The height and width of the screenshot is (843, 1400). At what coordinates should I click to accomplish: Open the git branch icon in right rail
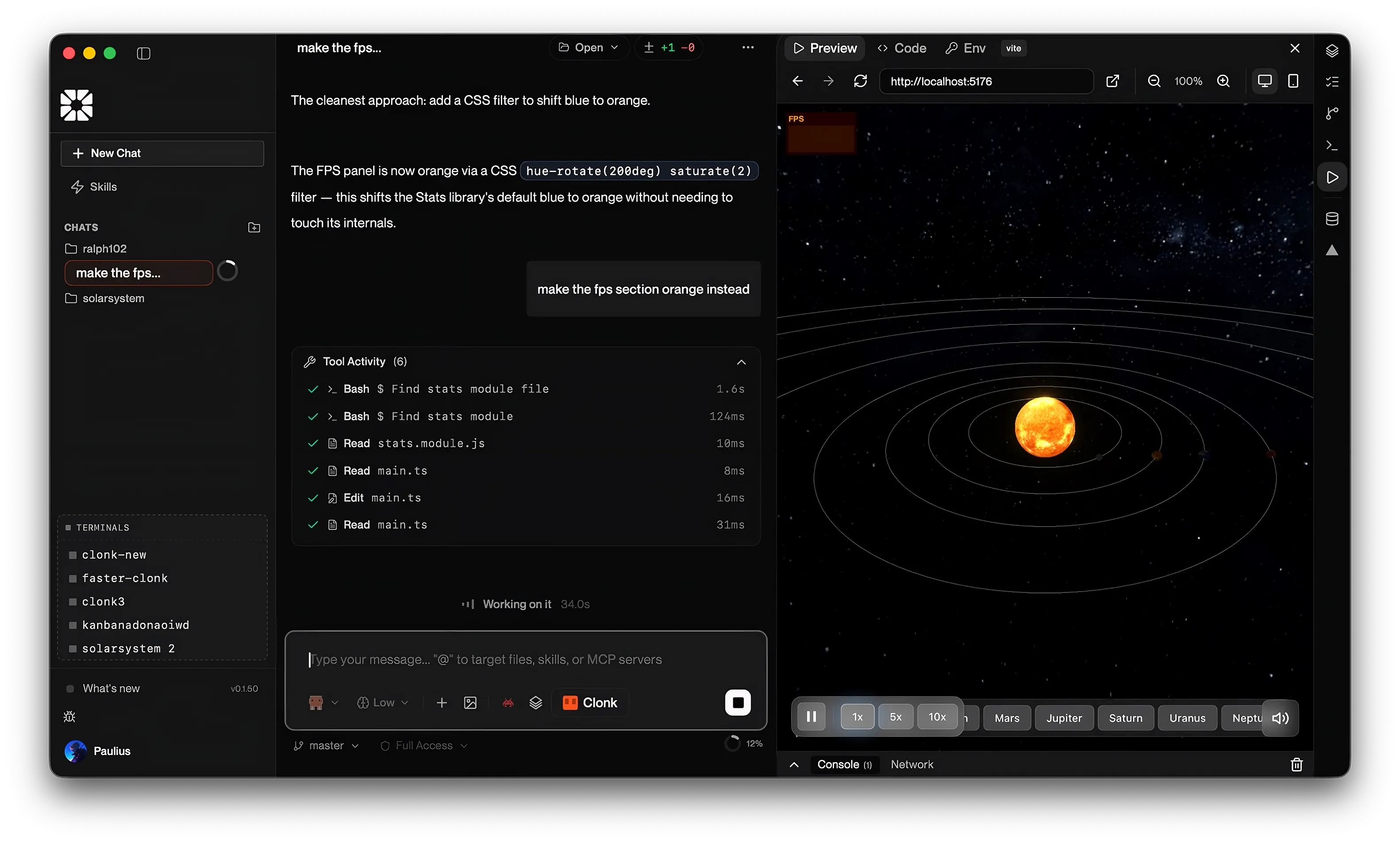tap(1332, 114)
